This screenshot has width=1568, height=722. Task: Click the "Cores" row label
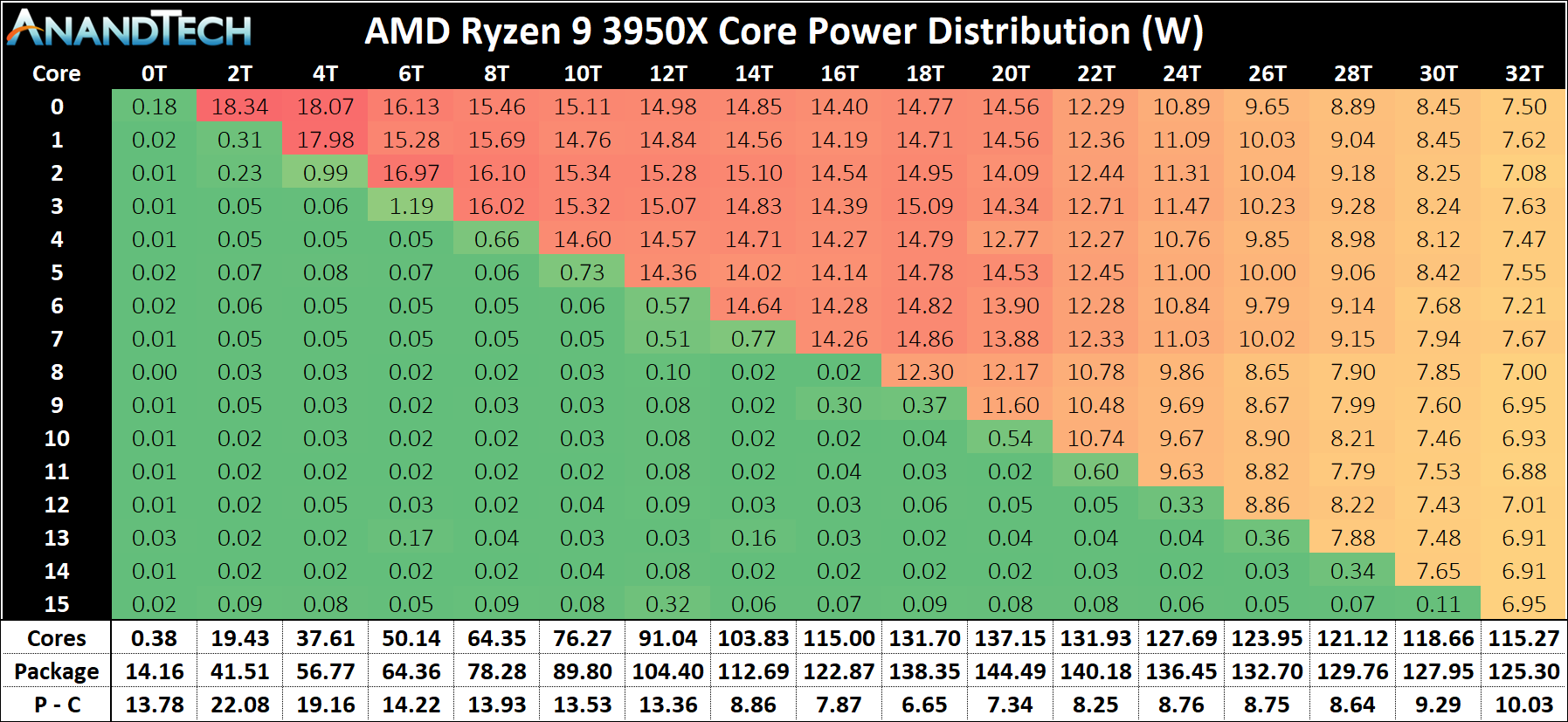pyautogui.click(x=57, y=638)
